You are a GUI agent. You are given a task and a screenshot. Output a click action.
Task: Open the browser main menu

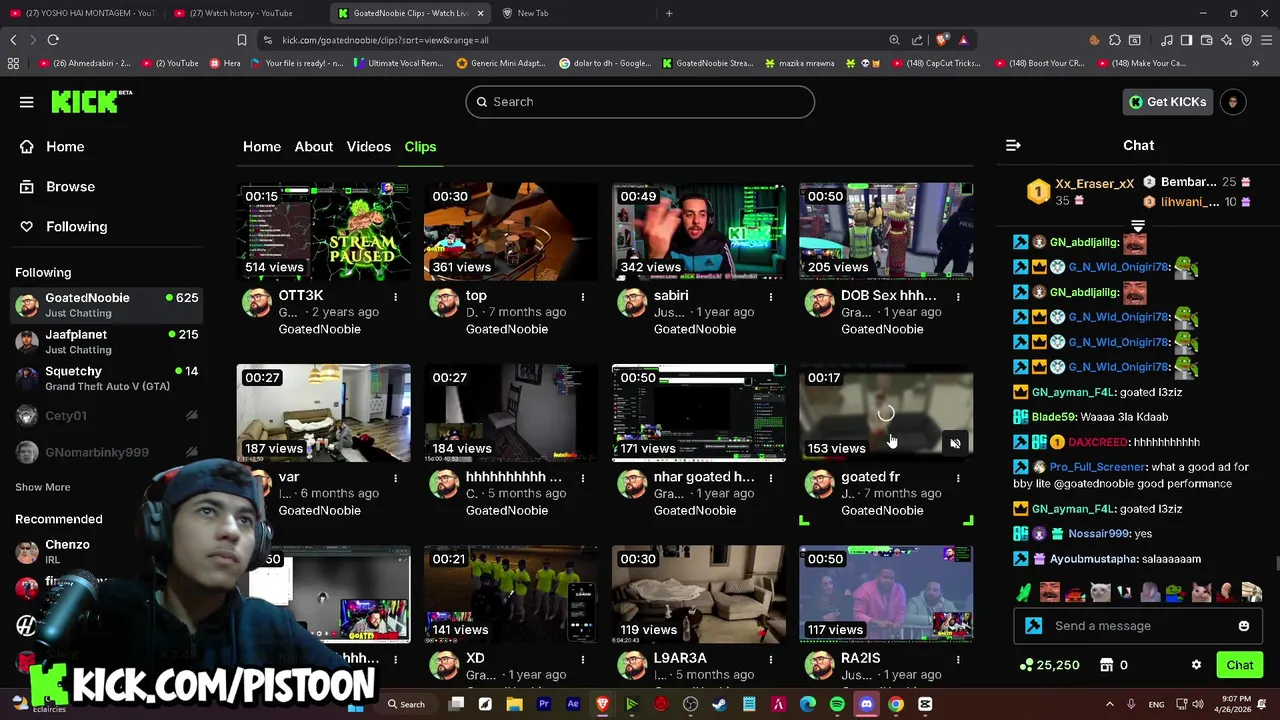click(1266, 40)
